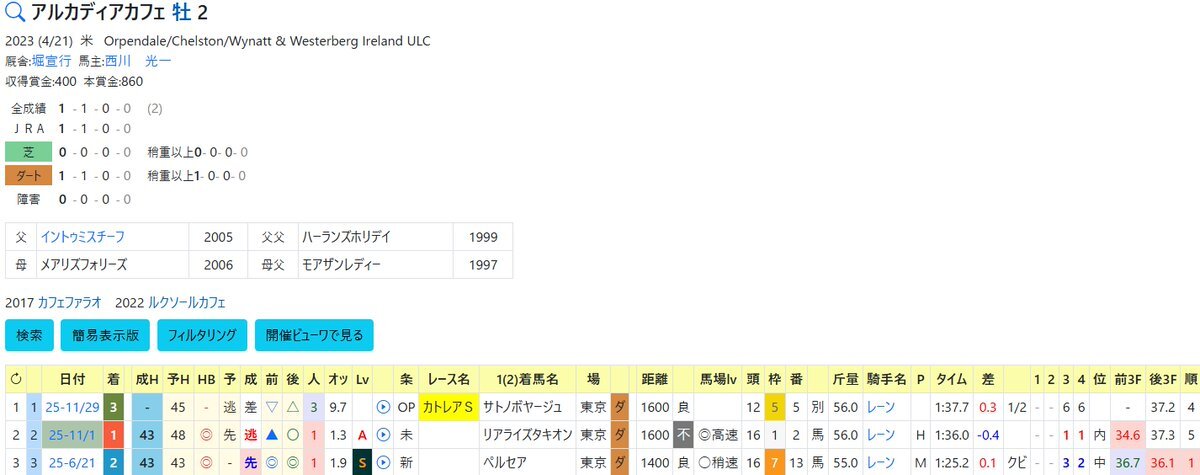This screenshot has height=475, width=1200.
Task: Sort by レース名 column header
Action: 449,380
